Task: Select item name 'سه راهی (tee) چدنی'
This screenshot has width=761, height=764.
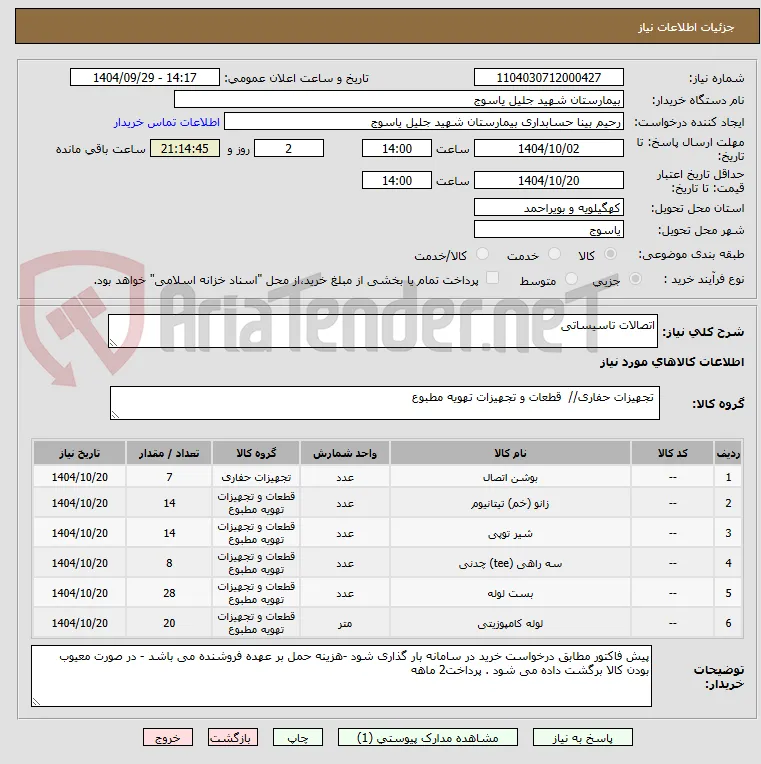Action: (510, 564)
